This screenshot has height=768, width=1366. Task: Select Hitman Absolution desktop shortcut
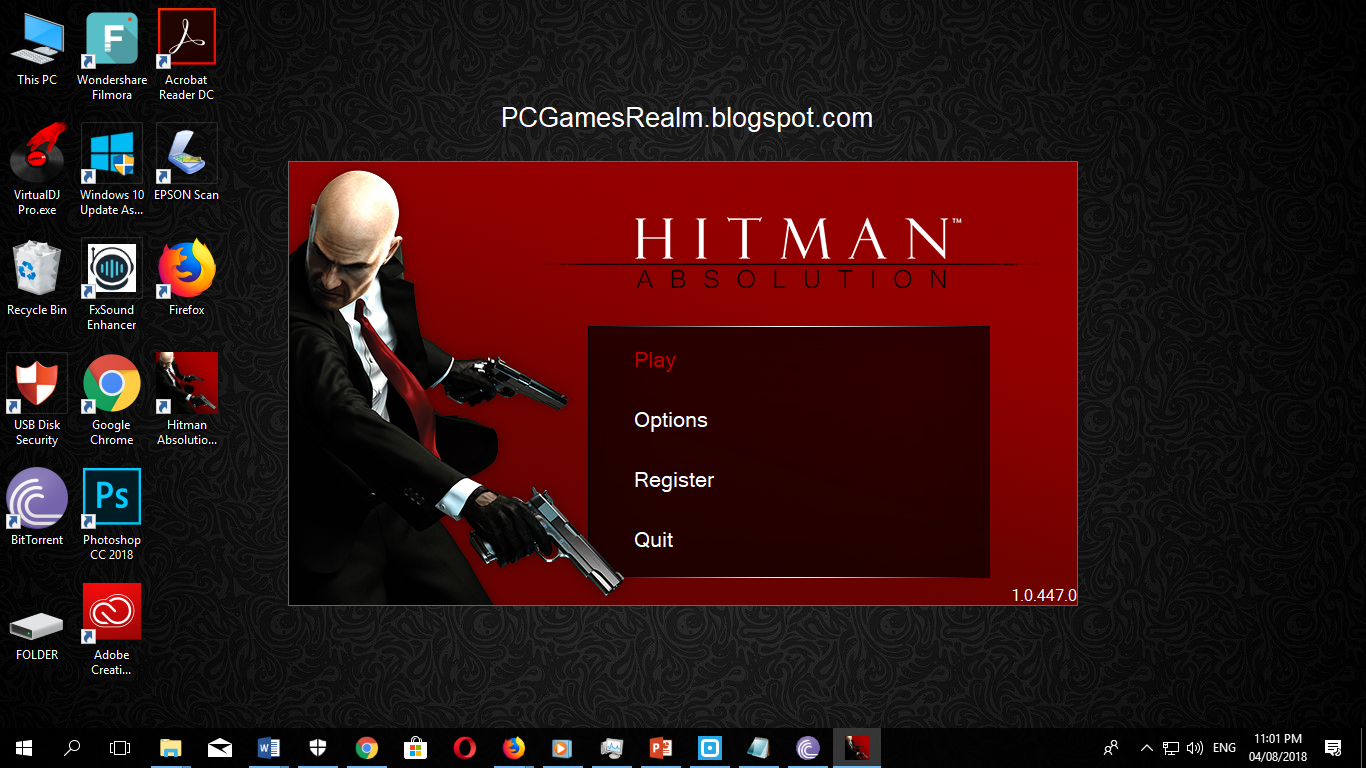[x=187, y=400]
